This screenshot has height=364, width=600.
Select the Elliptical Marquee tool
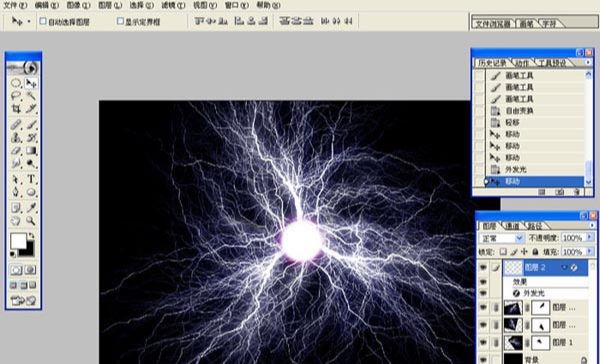pos(16,83)
